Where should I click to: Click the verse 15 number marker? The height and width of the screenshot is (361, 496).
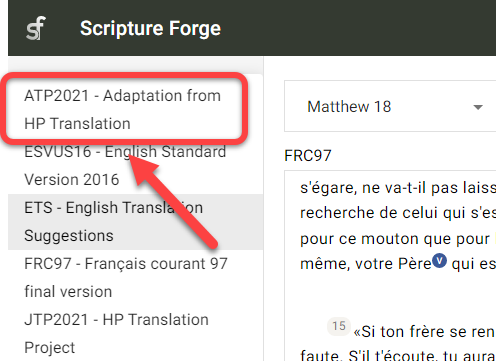coord(339,326)
